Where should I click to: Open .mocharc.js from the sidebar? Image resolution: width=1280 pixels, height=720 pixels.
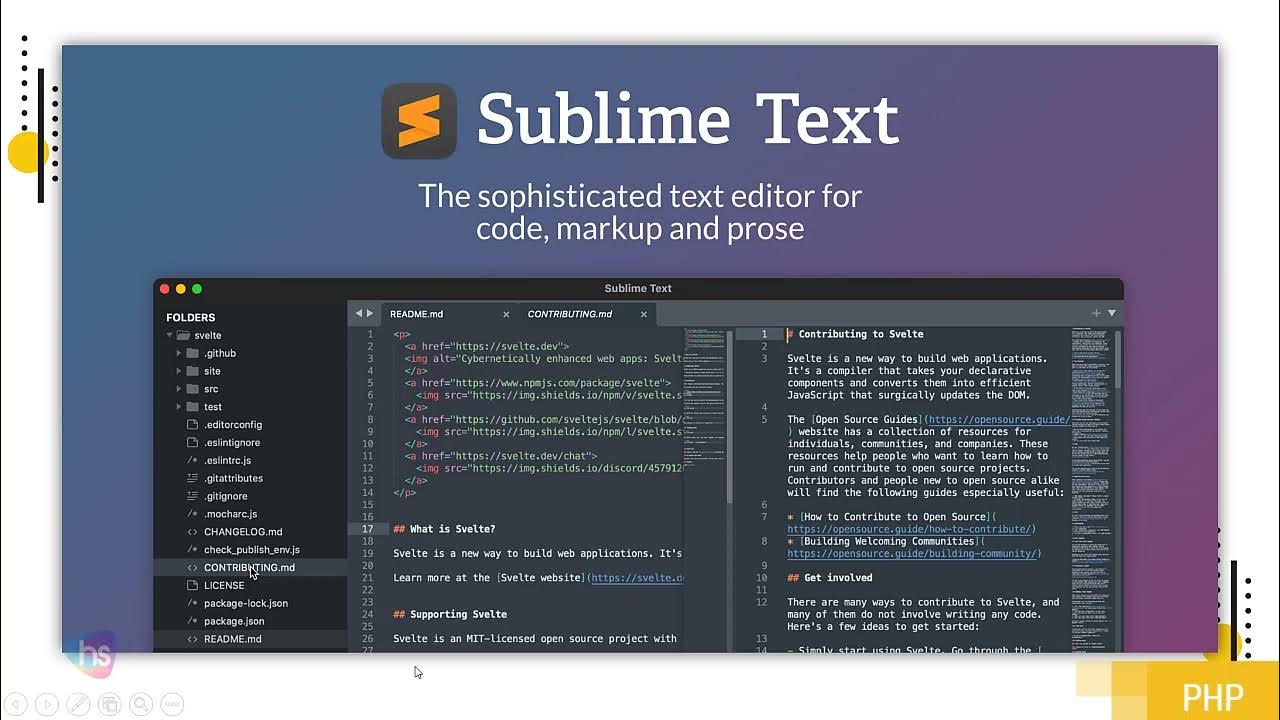pyautogui.click(x=230, y=514)
